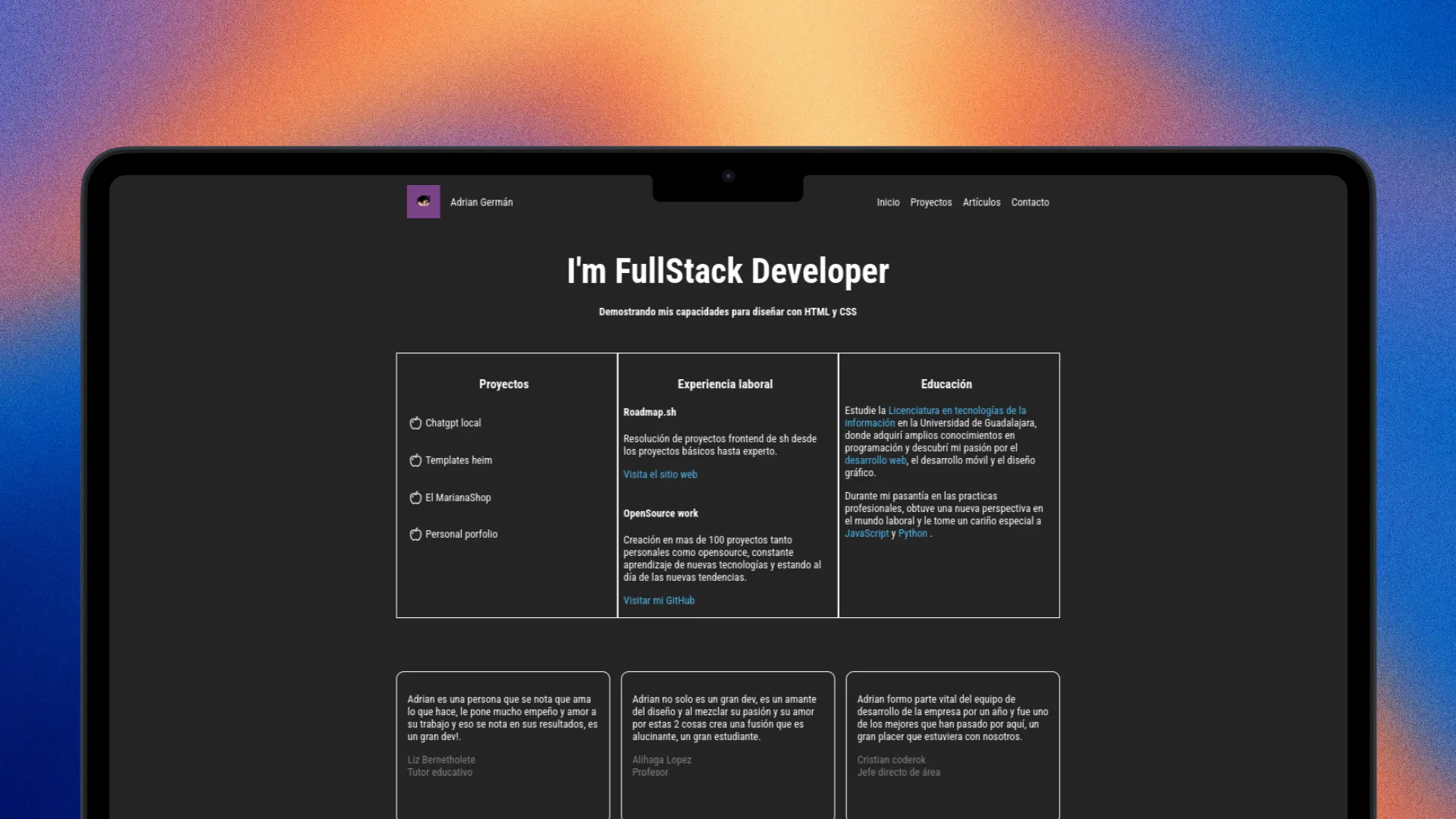Go to the Proyectos nav item

[x=930, y=202]
